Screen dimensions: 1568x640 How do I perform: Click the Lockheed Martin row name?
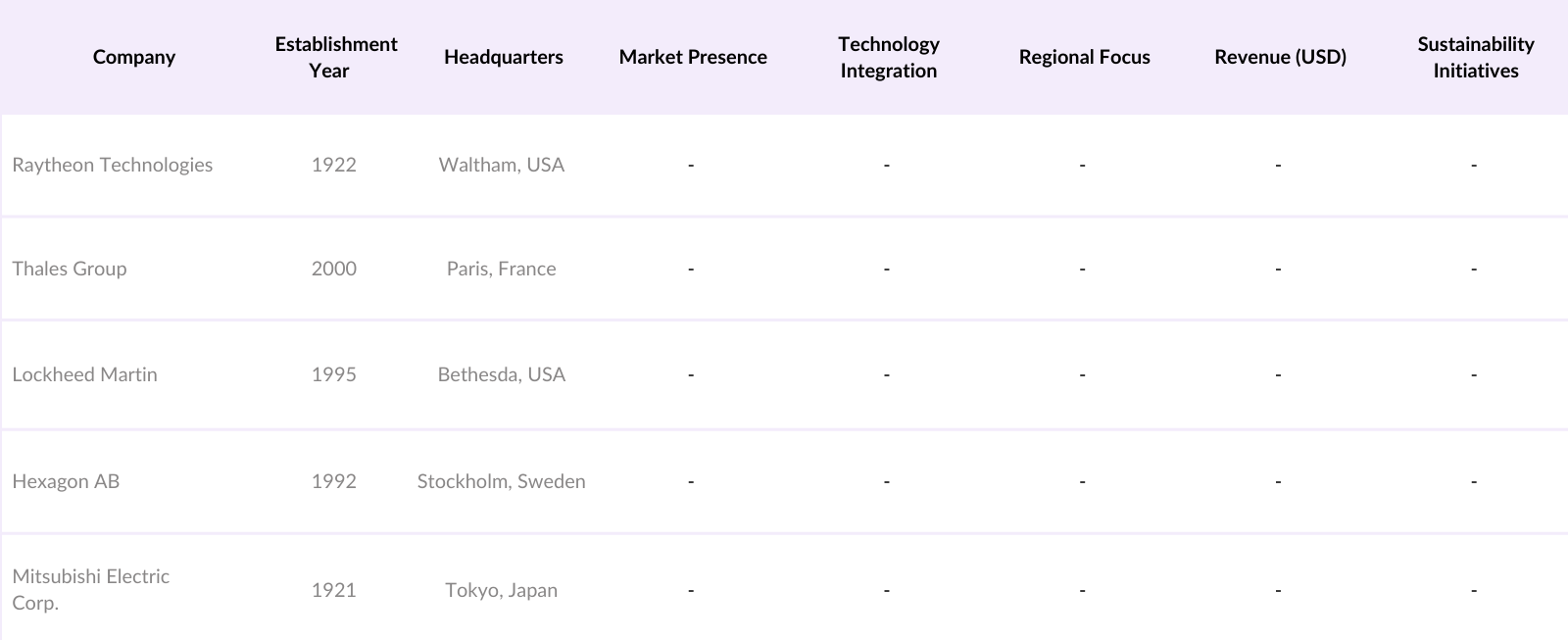tap(85, 374)
